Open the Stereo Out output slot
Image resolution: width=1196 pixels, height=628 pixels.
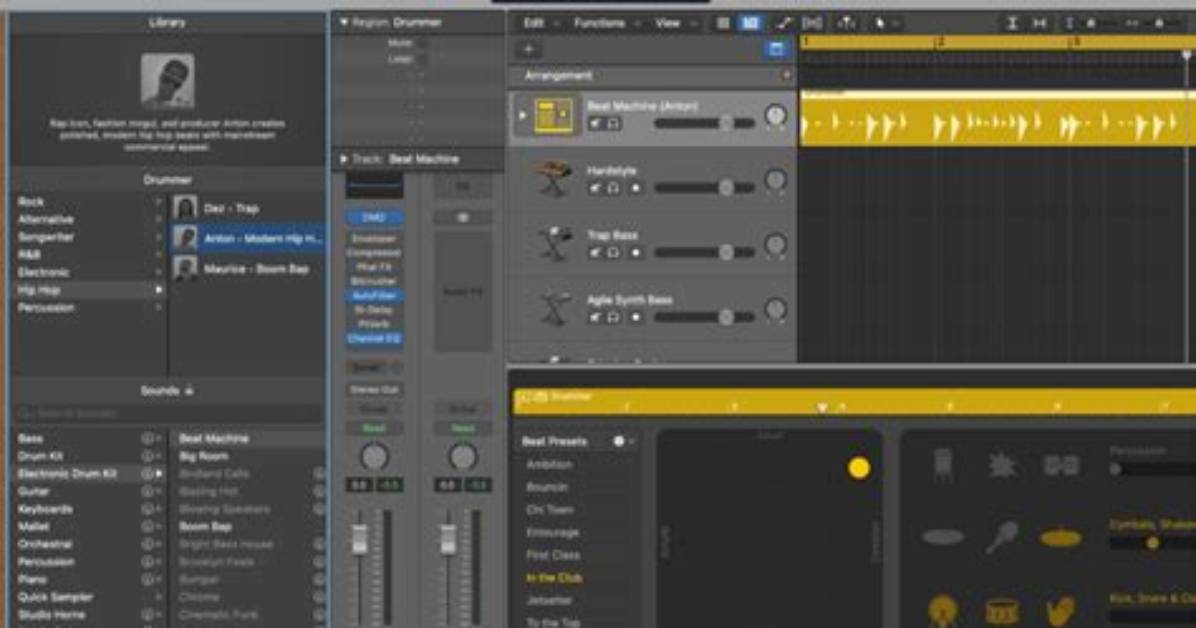coord(374,390)
